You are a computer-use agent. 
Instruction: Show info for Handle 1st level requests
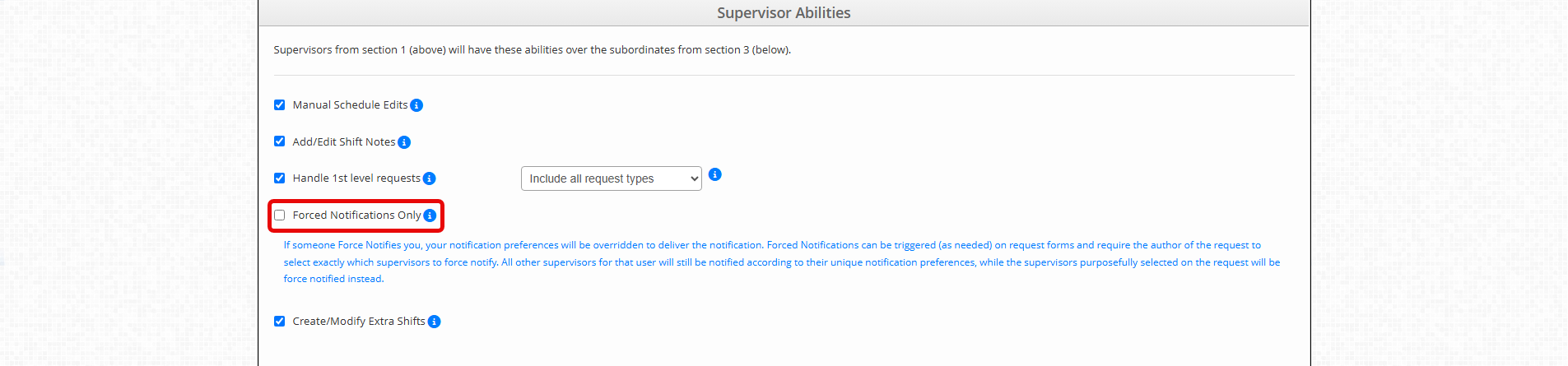click(429, 178)
